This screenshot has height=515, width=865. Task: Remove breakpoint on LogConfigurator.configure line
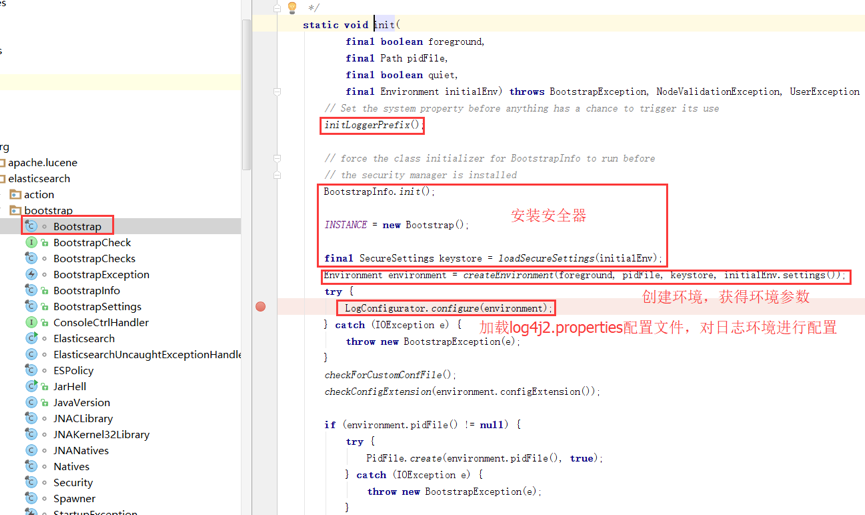coord(261,307)
